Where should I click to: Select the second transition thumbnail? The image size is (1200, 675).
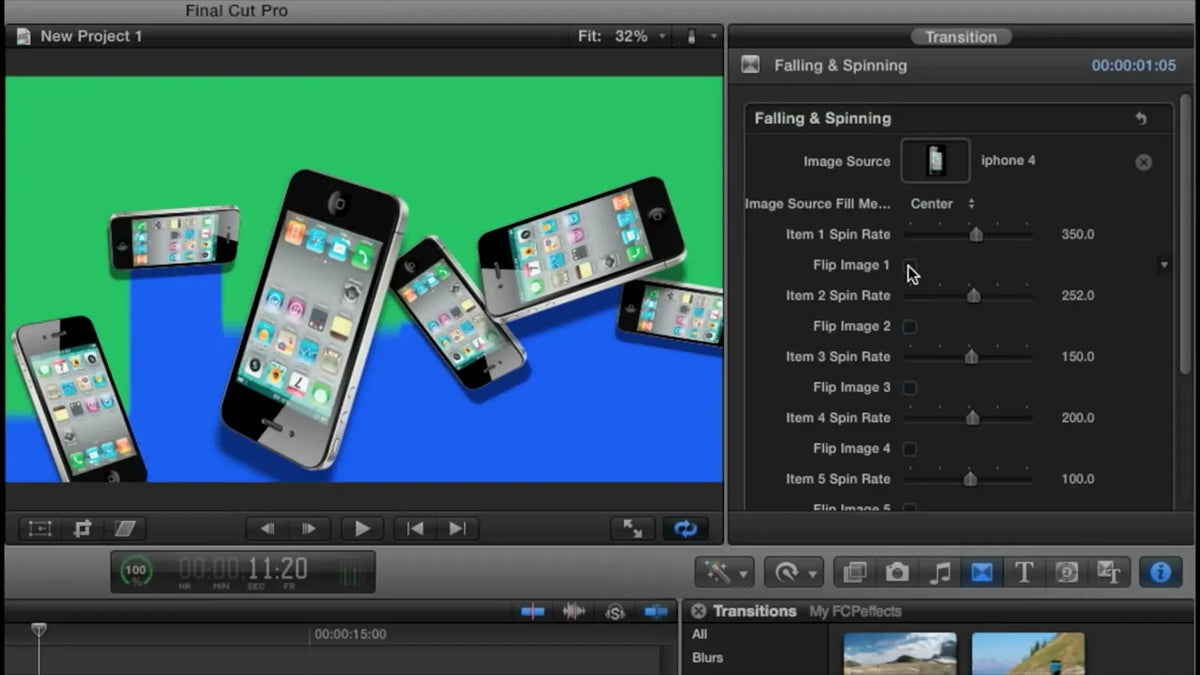coord(1028,654)
